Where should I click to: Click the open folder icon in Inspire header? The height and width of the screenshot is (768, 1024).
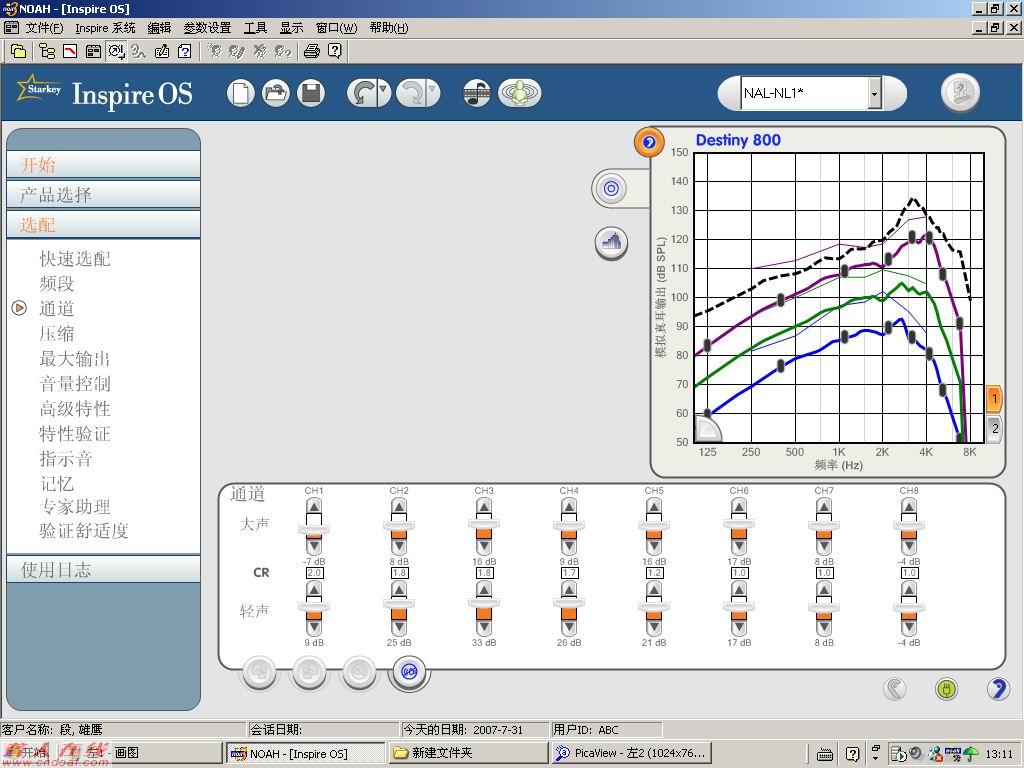pos(276,93)
